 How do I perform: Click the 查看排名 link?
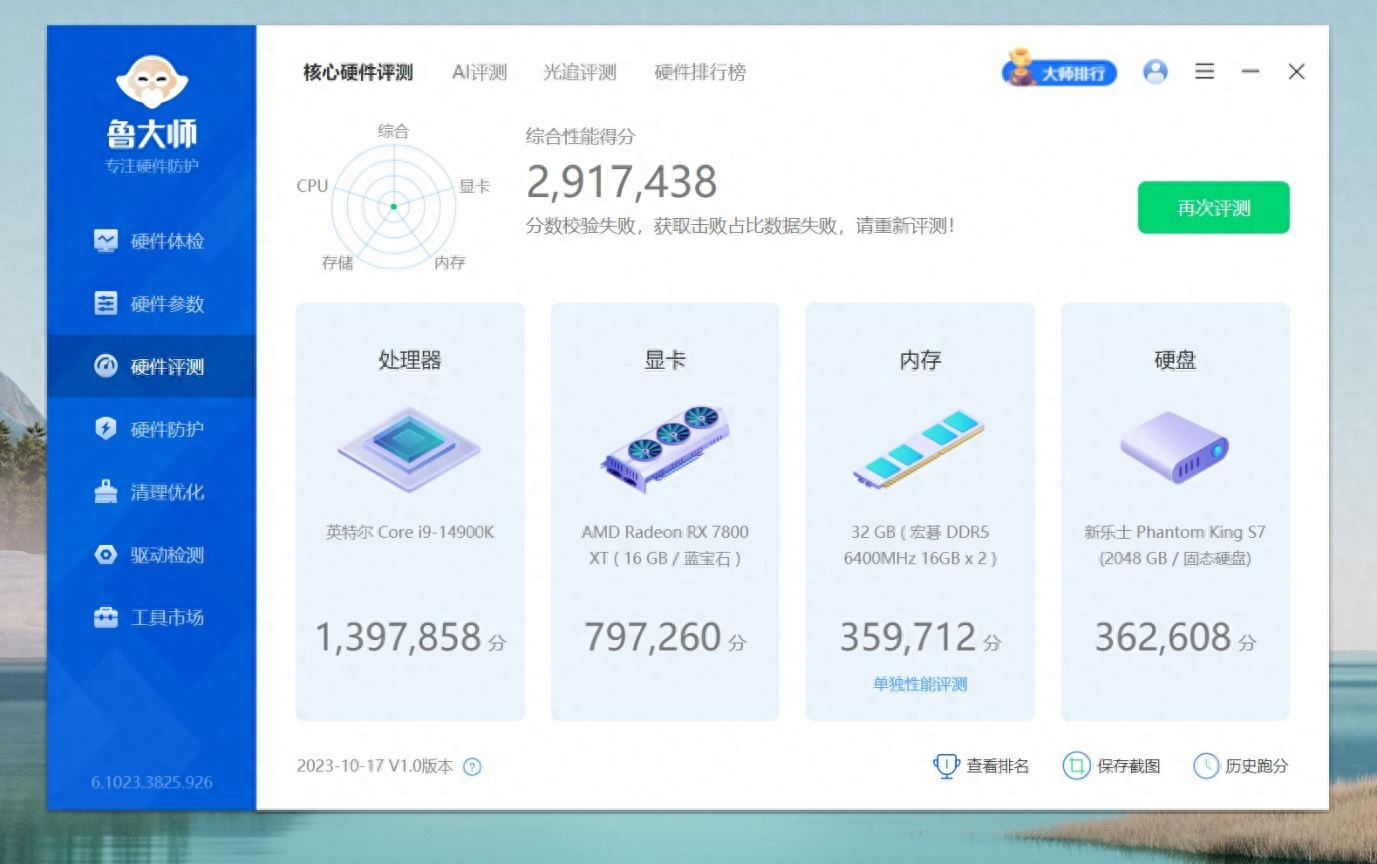tap(981, 766)
